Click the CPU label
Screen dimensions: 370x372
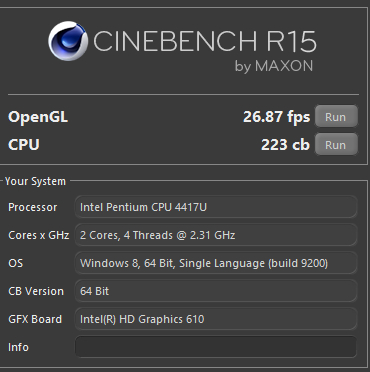(x=24, y=145)
